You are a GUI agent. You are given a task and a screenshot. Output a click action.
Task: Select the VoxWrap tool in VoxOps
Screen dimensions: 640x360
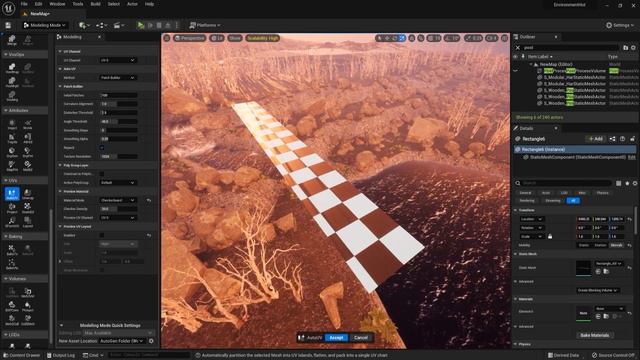point(12,68)
